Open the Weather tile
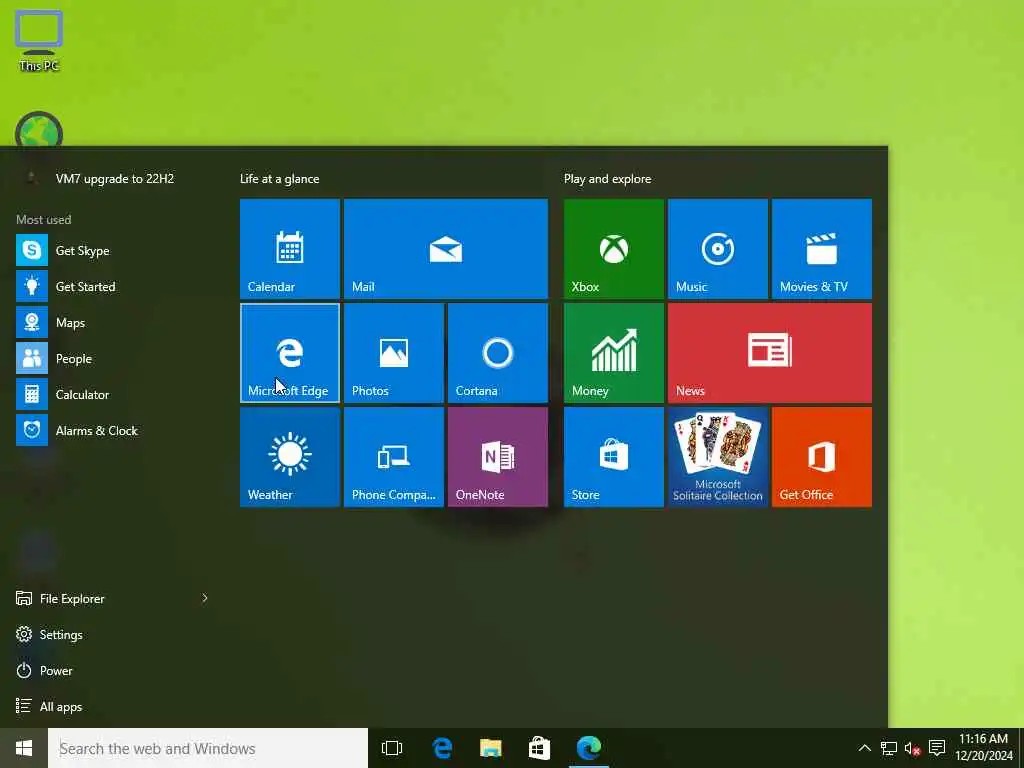The image size is (1024, 768). coord(289,457)
